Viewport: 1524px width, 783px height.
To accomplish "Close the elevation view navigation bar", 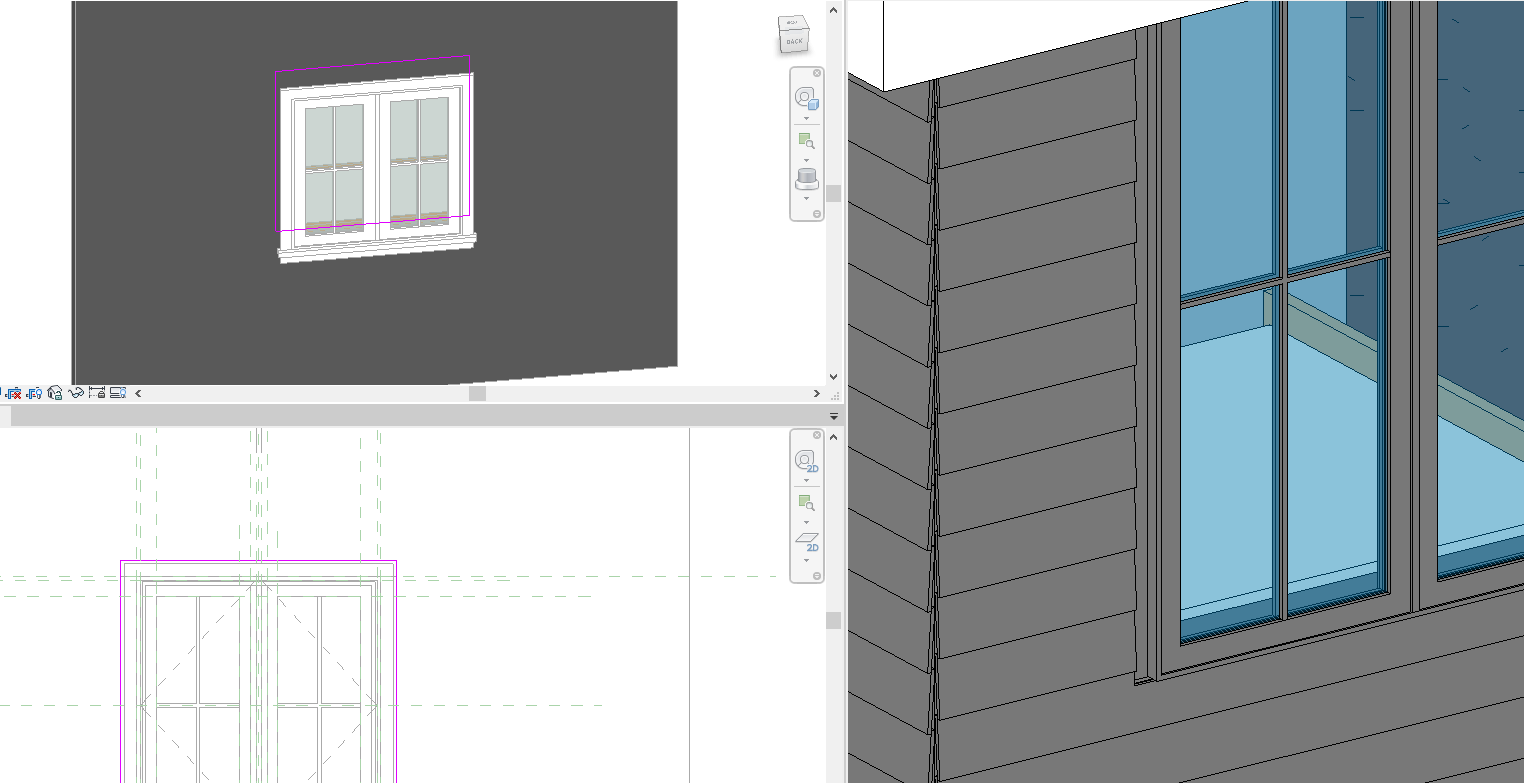I will click(816, 435).
